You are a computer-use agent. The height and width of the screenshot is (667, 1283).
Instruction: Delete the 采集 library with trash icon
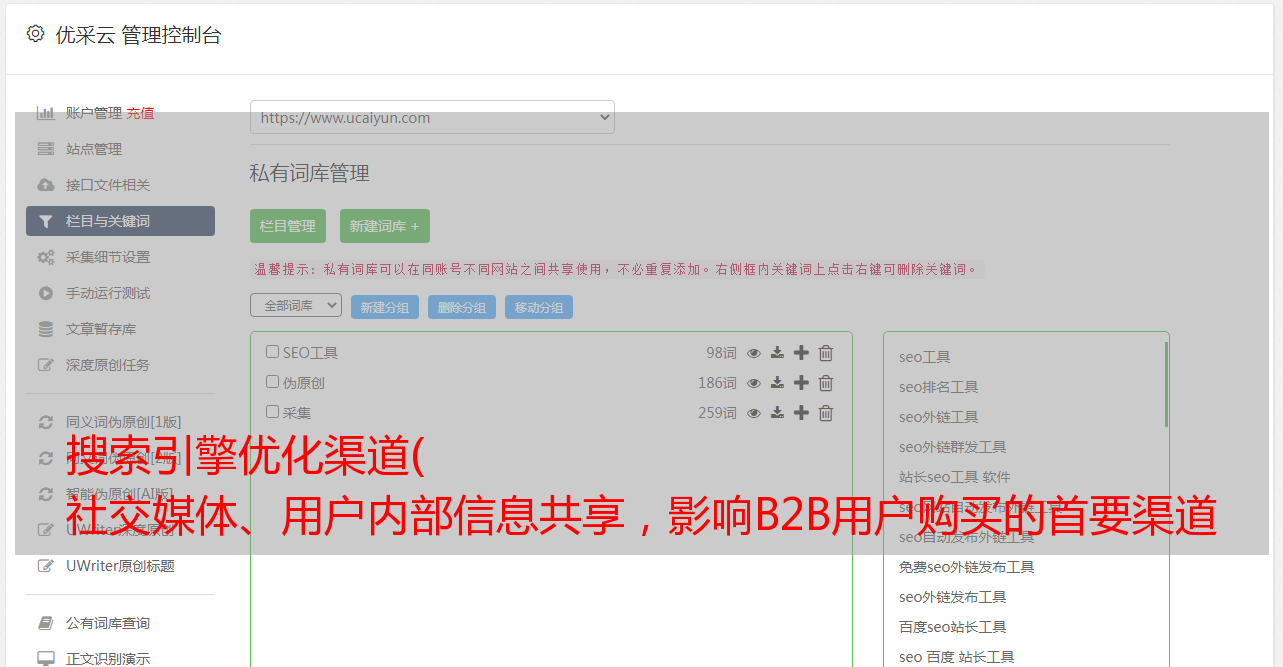tap(826, 413)
